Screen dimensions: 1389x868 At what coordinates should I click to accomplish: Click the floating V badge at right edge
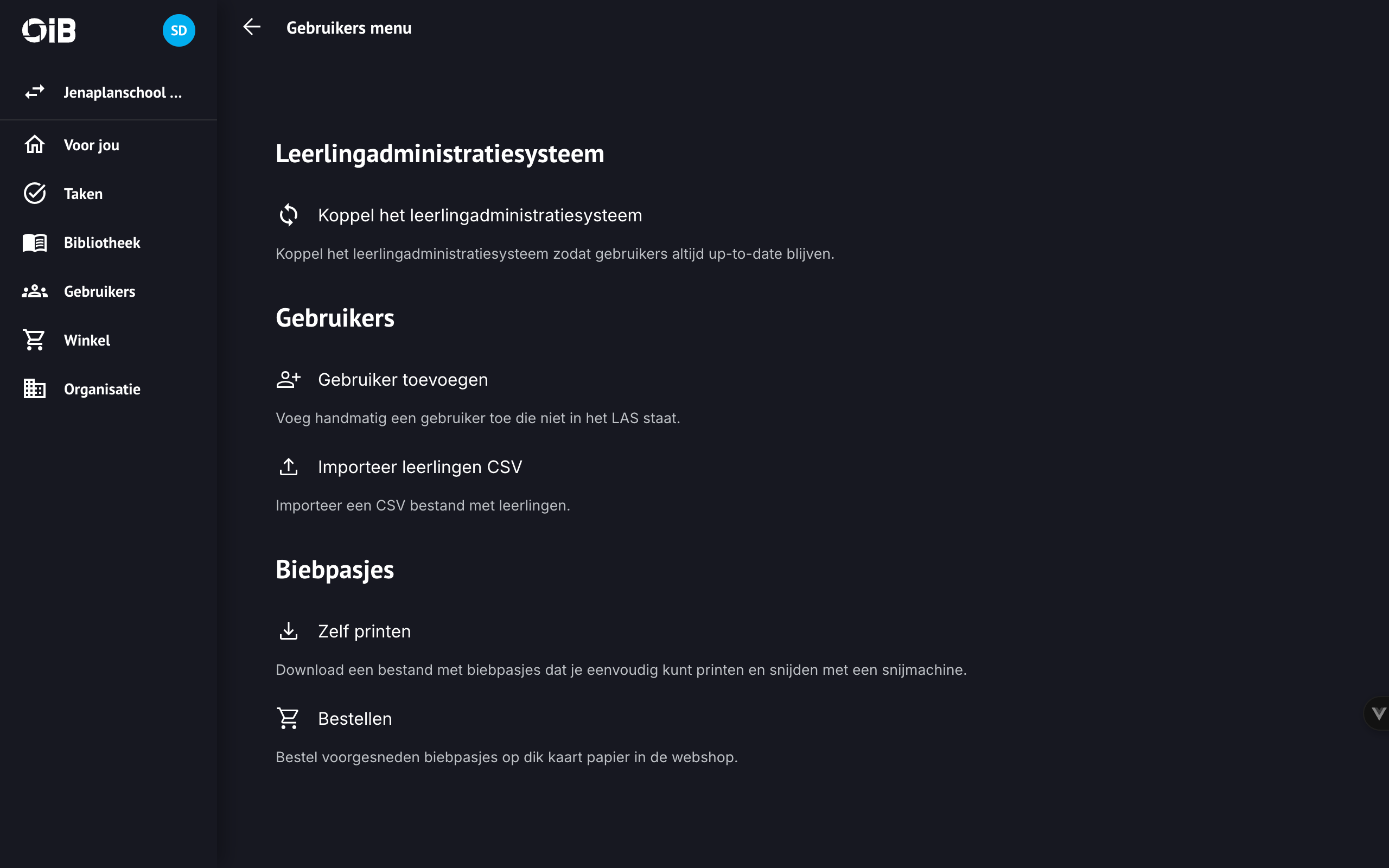point(1378,713)
